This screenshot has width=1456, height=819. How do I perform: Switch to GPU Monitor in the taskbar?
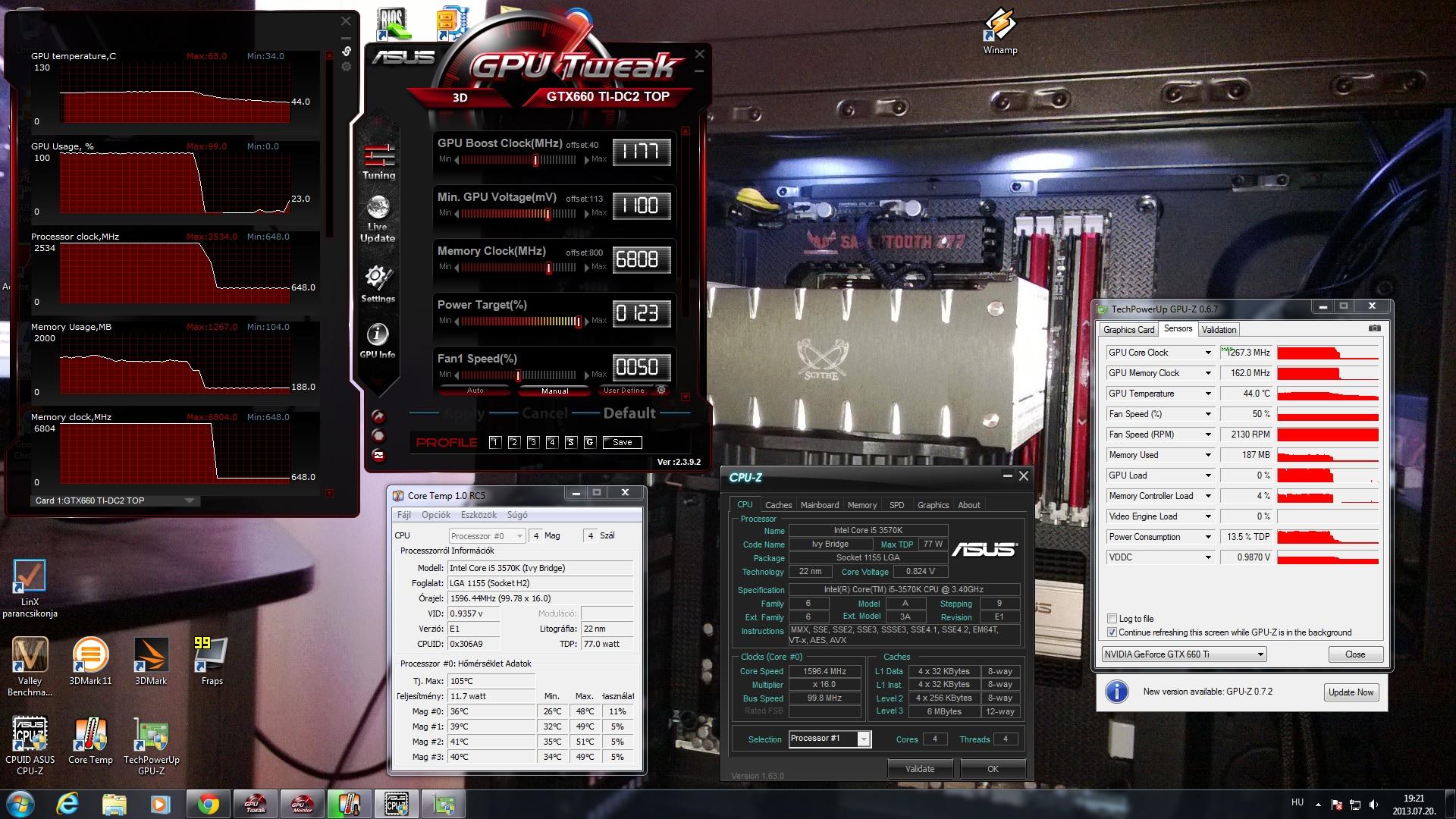303,804
